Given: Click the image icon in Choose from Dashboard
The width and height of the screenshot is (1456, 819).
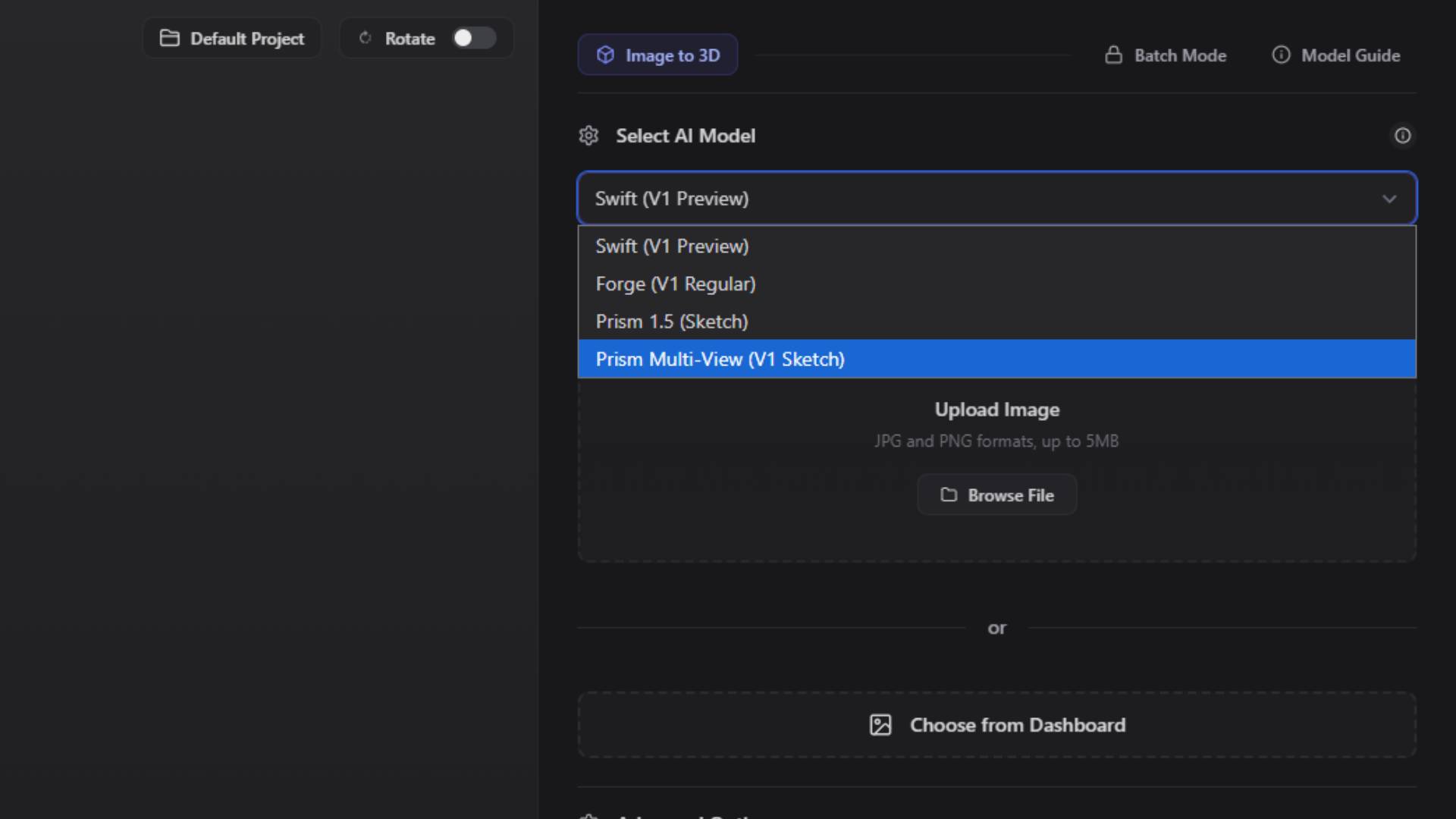Looking at the screenshot, I should point(880,725).
